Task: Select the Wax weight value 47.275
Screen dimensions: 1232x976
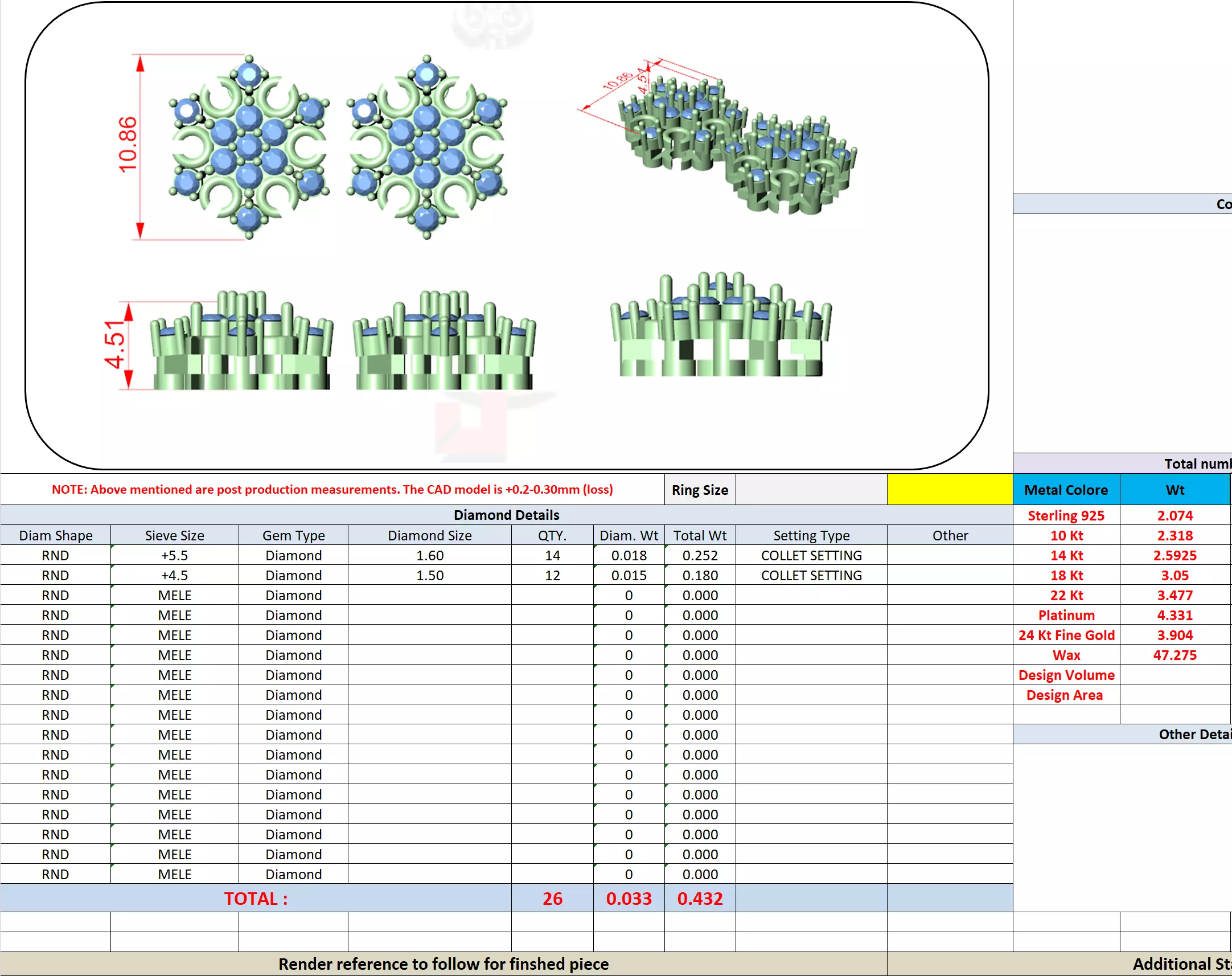Action: 1174,655
